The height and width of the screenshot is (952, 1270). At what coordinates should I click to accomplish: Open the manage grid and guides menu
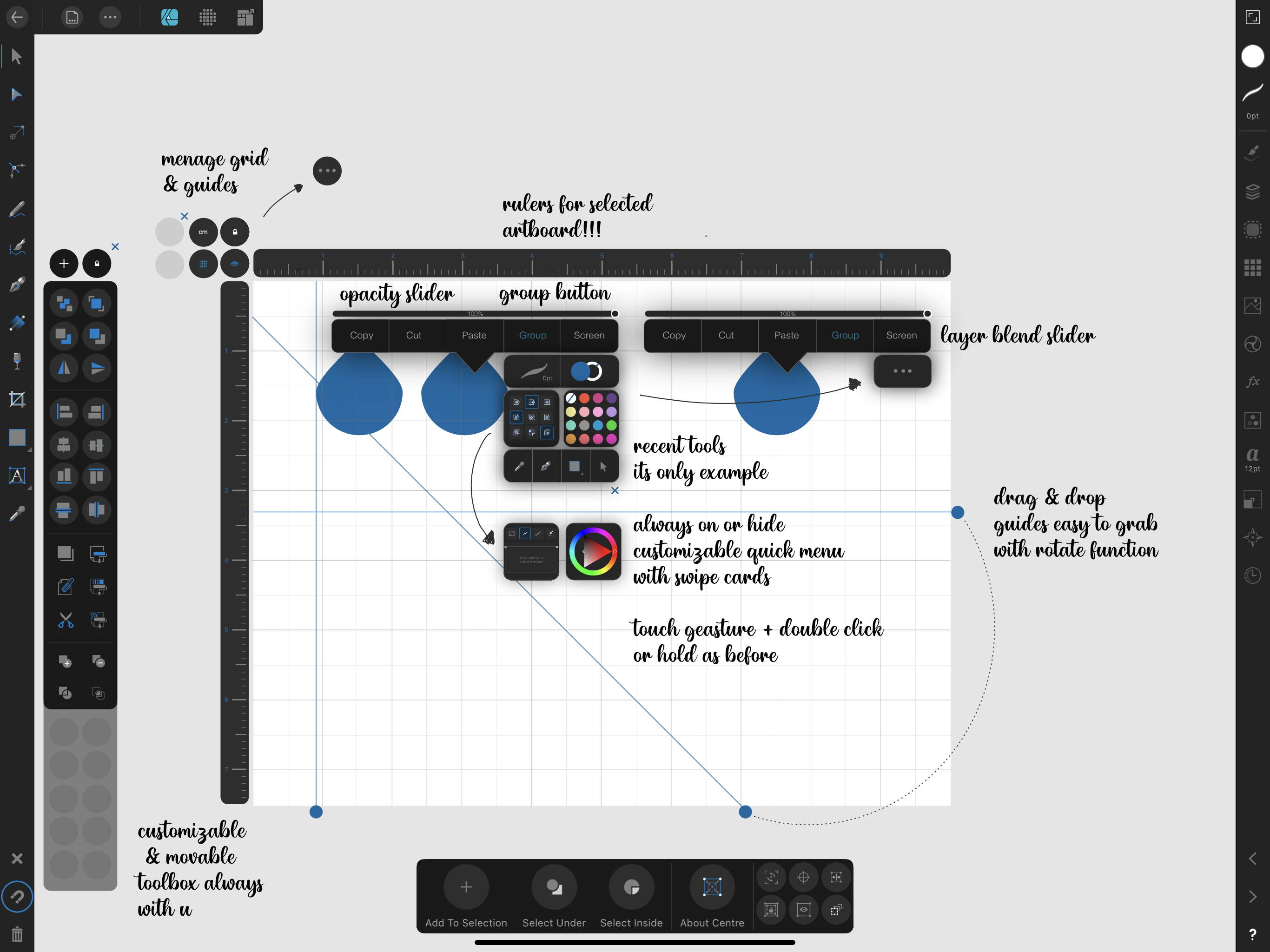[x=327, y=171]
